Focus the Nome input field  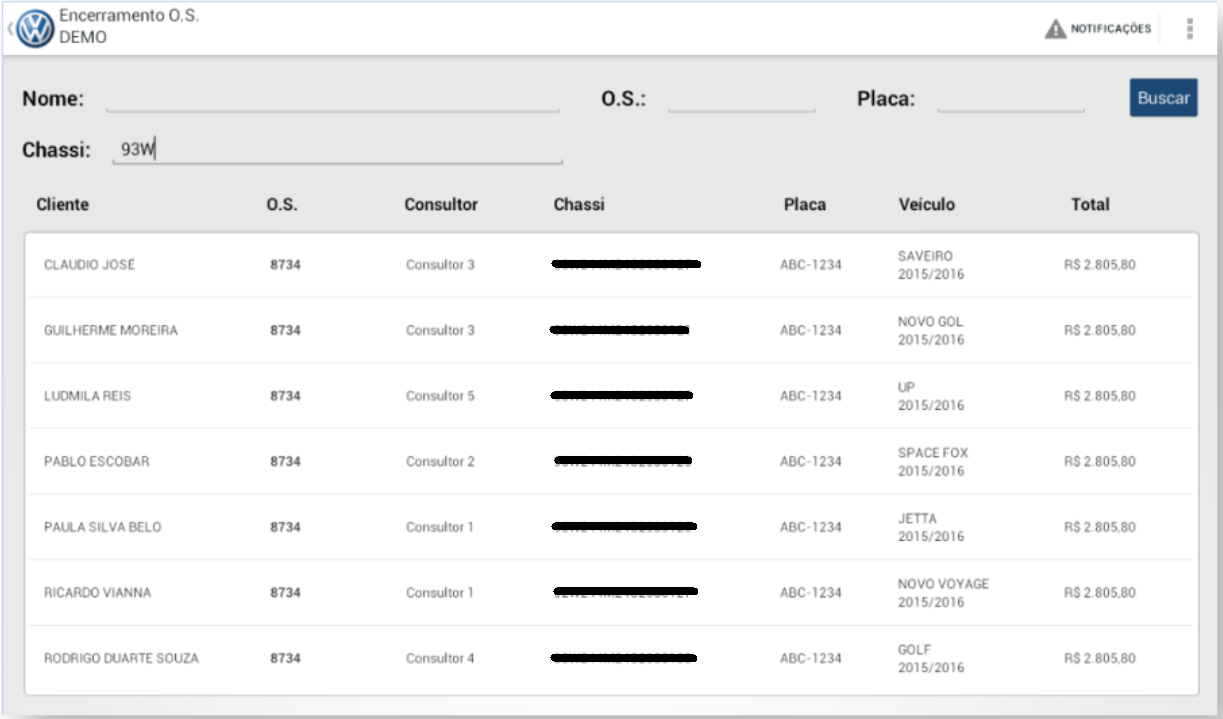(332, 99)
